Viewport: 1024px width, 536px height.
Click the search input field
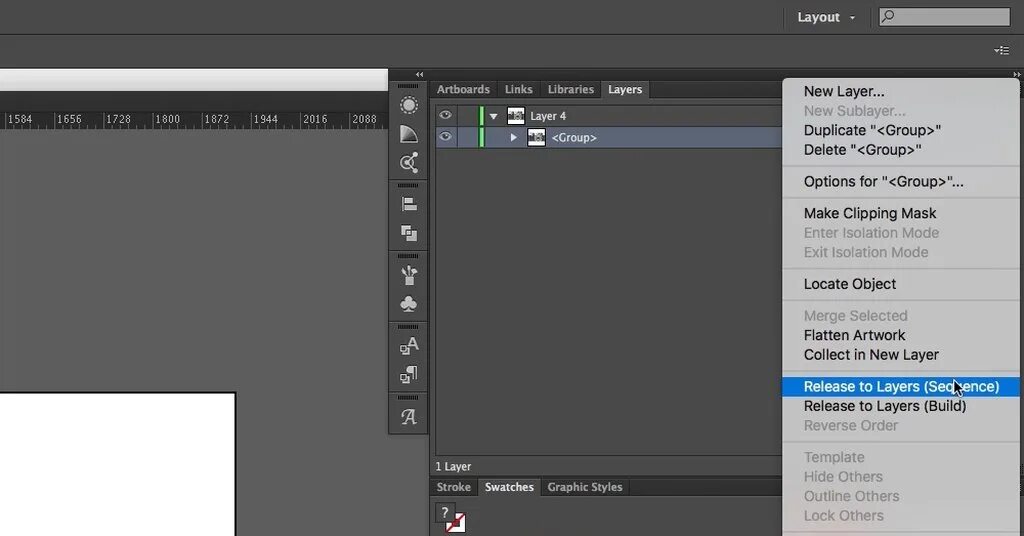pos(944,16)
